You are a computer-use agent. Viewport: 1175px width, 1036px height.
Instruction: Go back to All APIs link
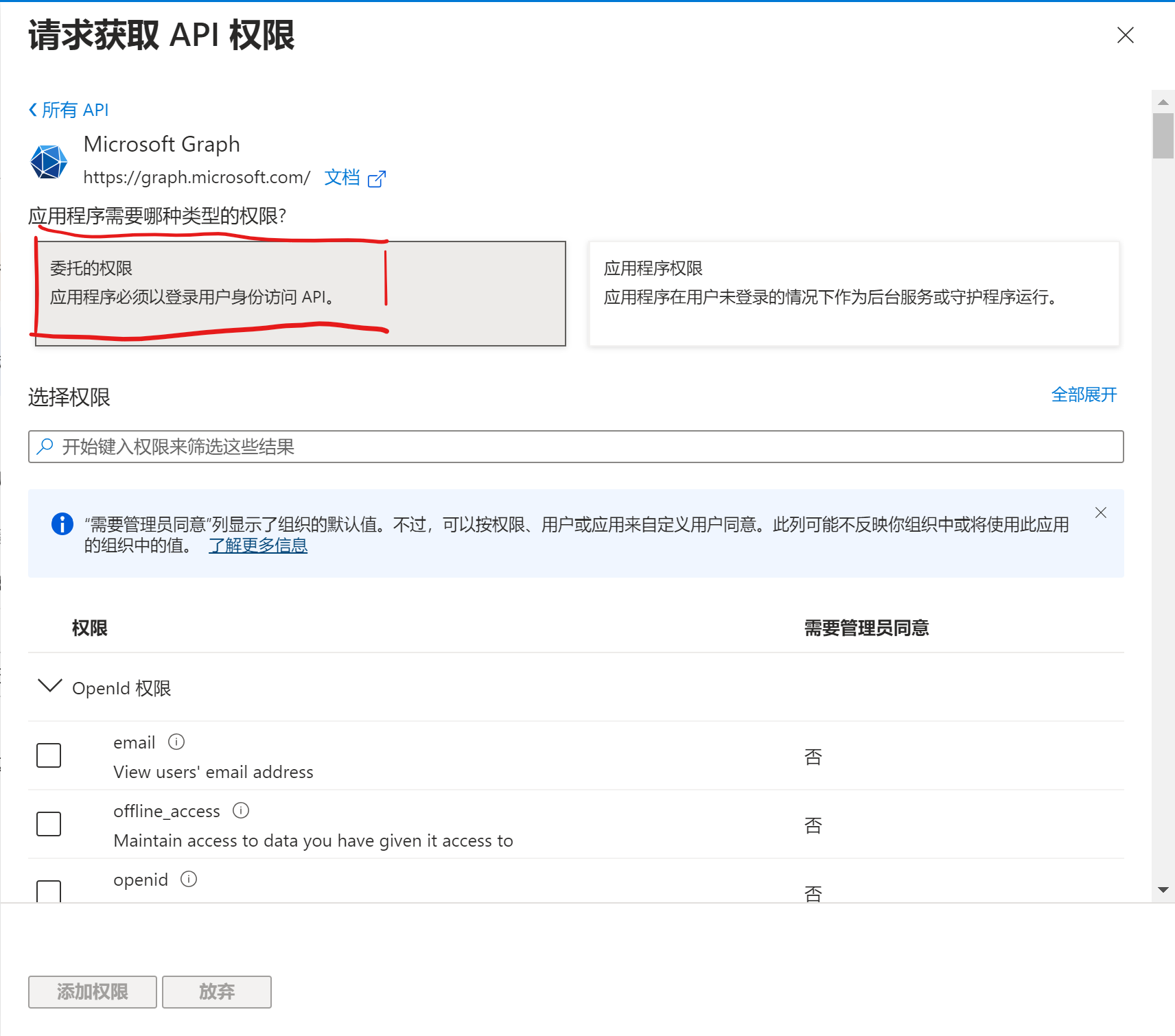click(x=69, y=110)
